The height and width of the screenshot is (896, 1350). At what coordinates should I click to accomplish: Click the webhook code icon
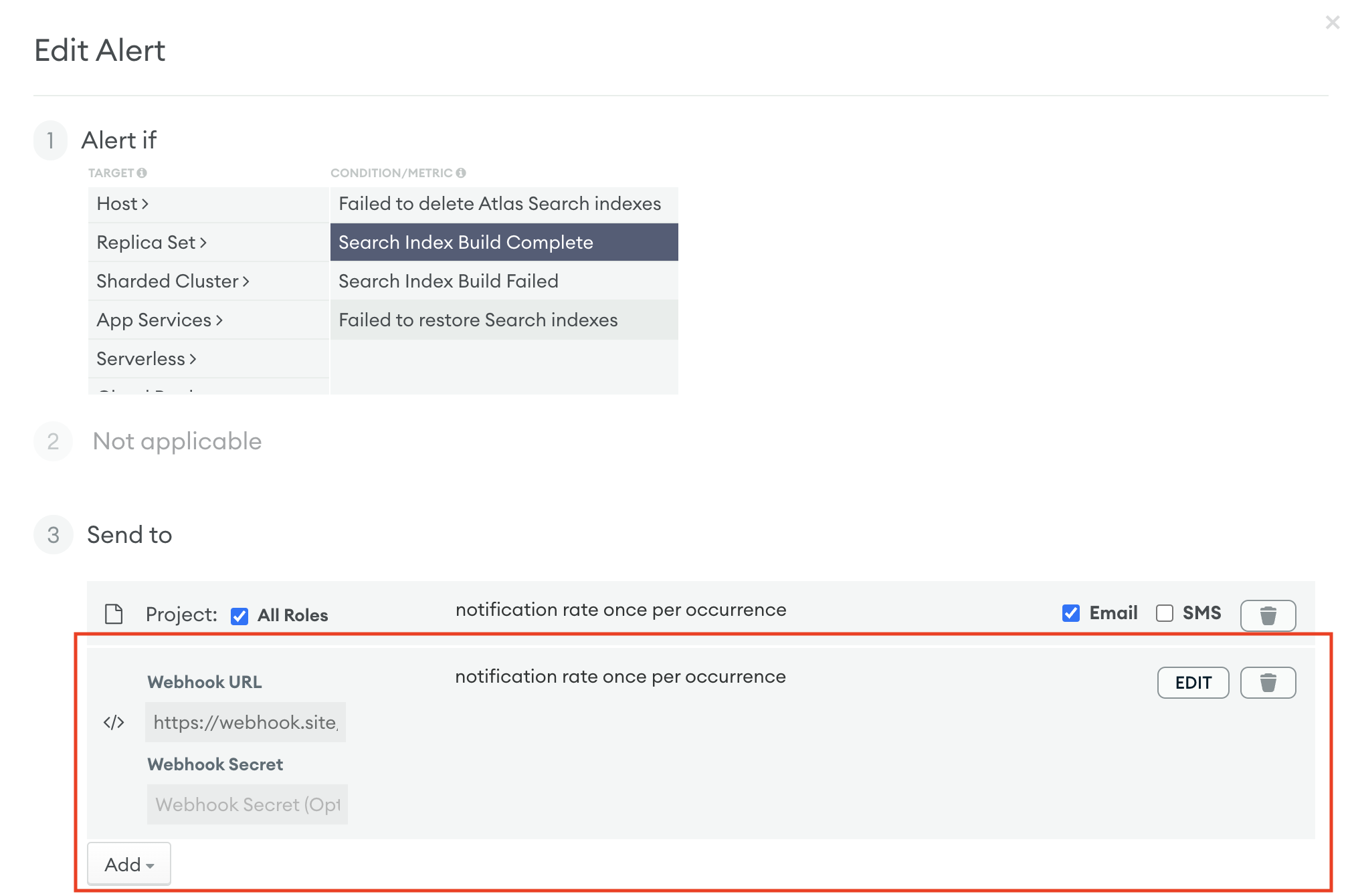coord(114,722)
